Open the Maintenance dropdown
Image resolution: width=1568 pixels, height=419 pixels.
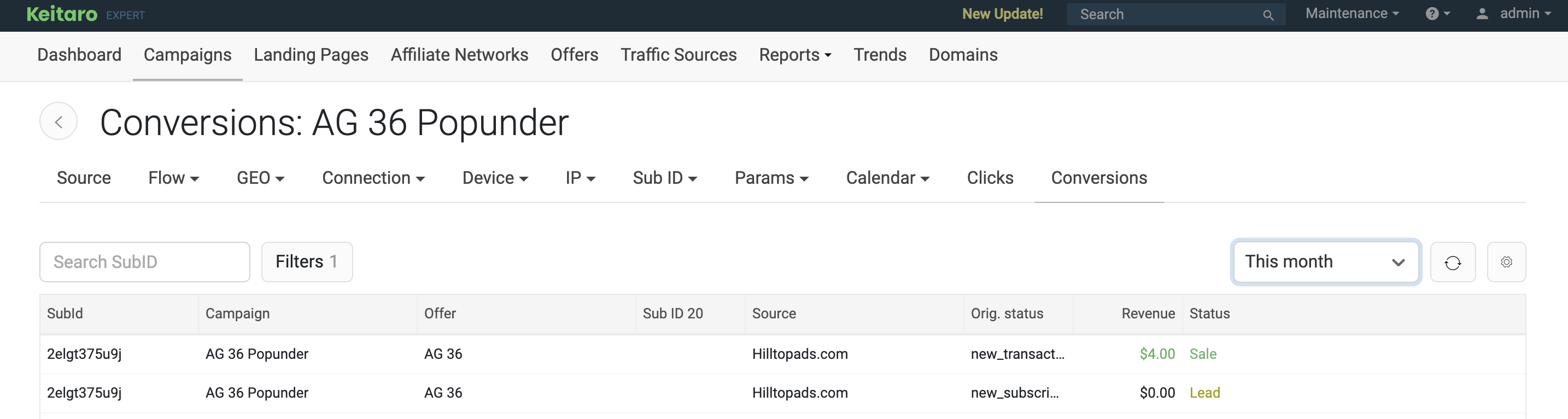pyautogui.click(x=1352, y=14)
